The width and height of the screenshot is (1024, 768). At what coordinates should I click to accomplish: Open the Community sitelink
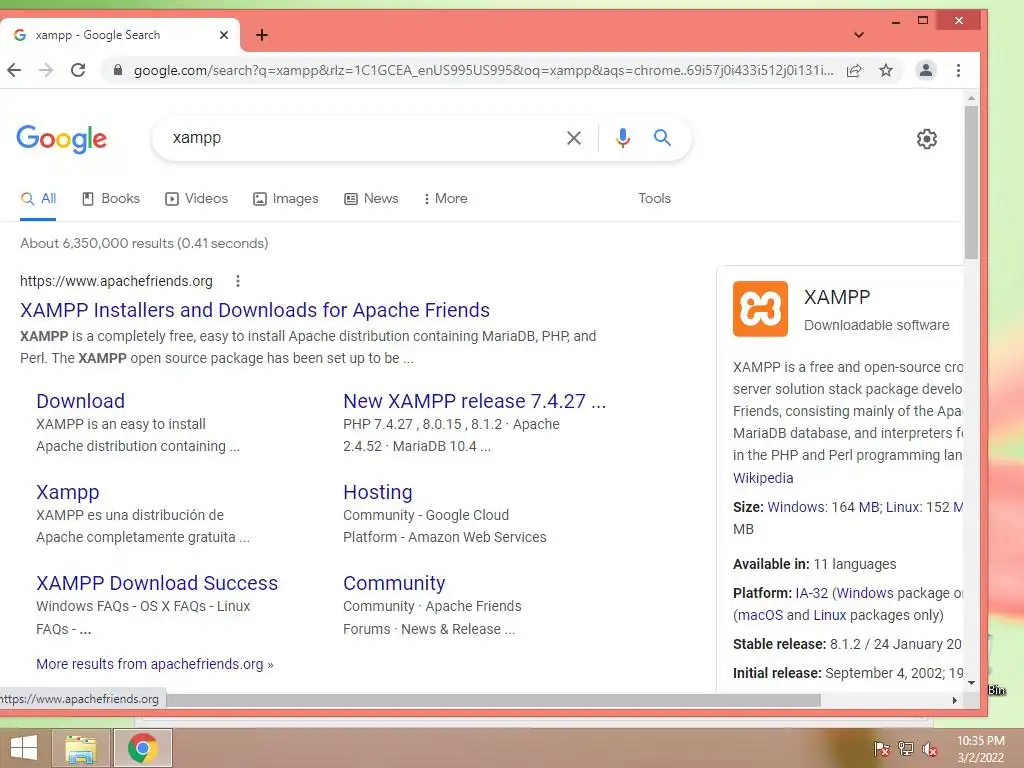click(x=394, y=583)
